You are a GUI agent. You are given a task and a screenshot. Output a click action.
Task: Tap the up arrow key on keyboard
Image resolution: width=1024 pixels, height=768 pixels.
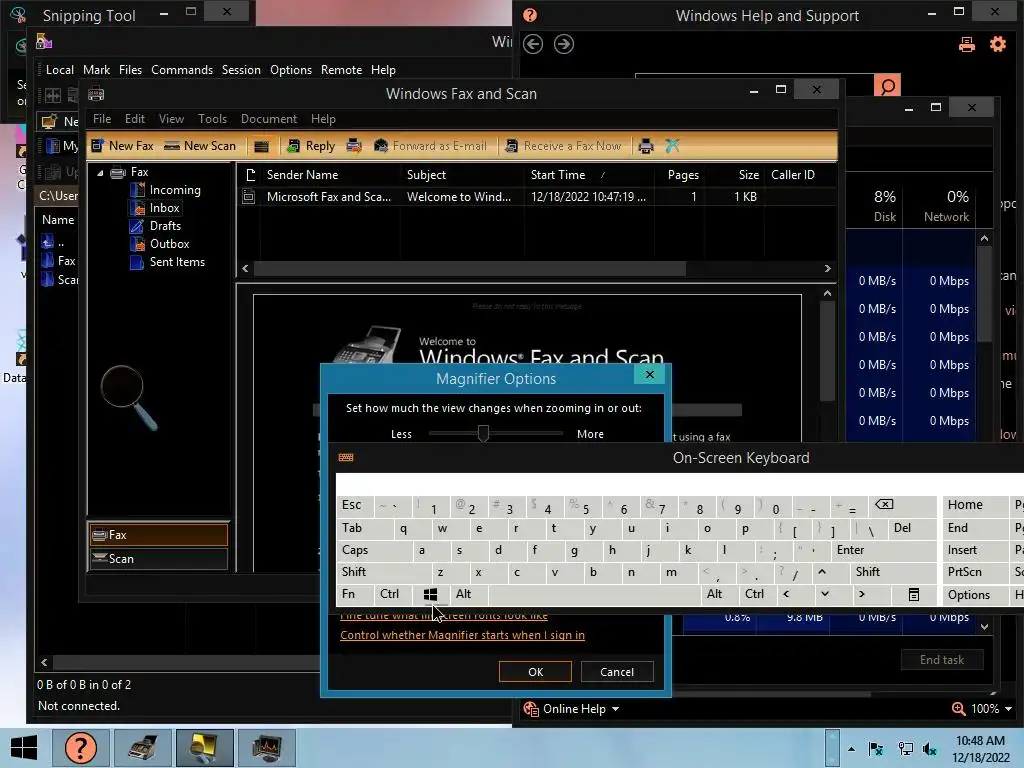click(x=822, y=572)
